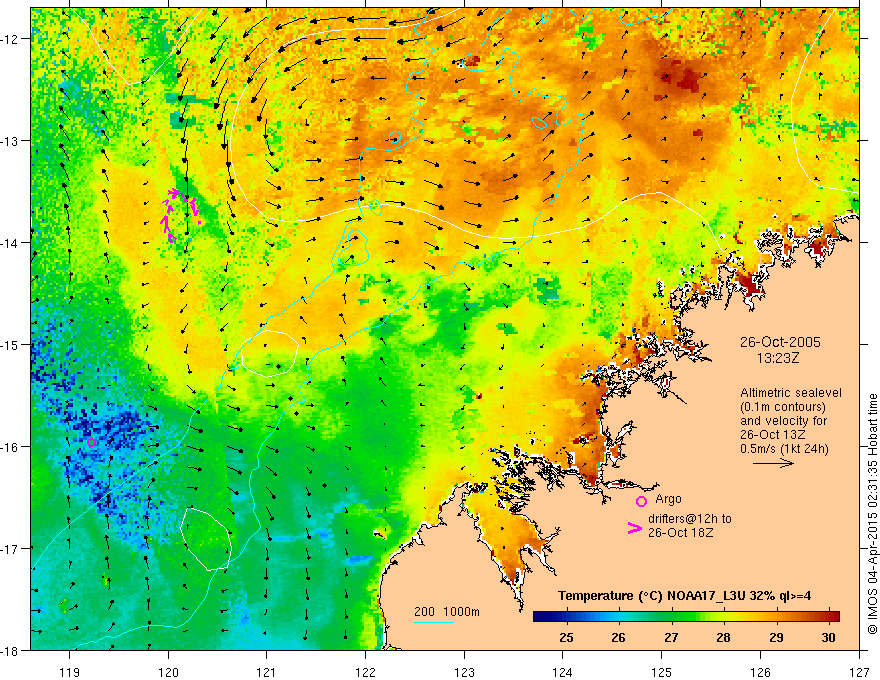Click the 'Altimetric sealevel' legend text
Image resolution: width=880 pixels, height=680 pixels.
coord(791,393)
